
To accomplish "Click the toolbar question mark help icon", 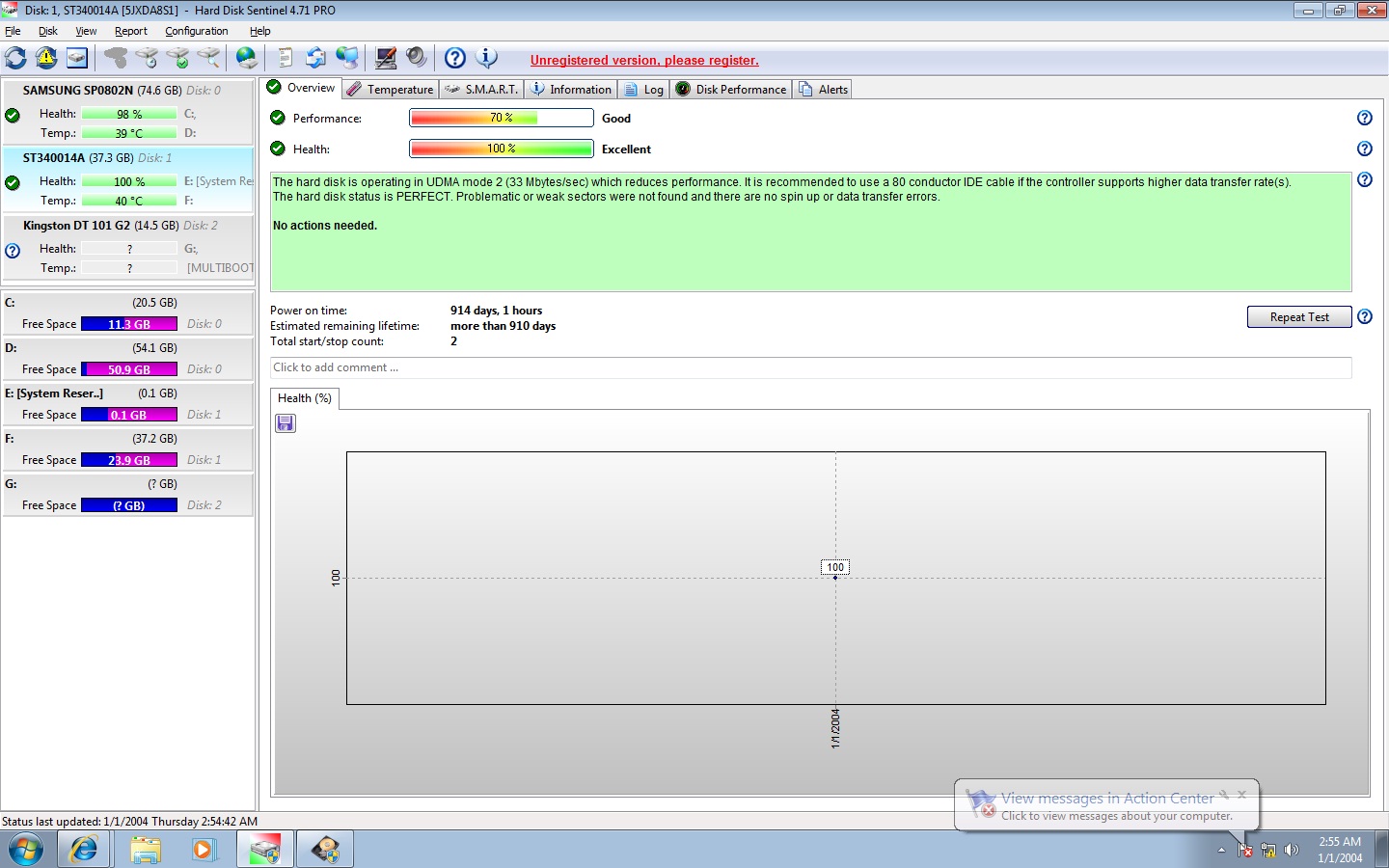I will (x=455, y=58).
